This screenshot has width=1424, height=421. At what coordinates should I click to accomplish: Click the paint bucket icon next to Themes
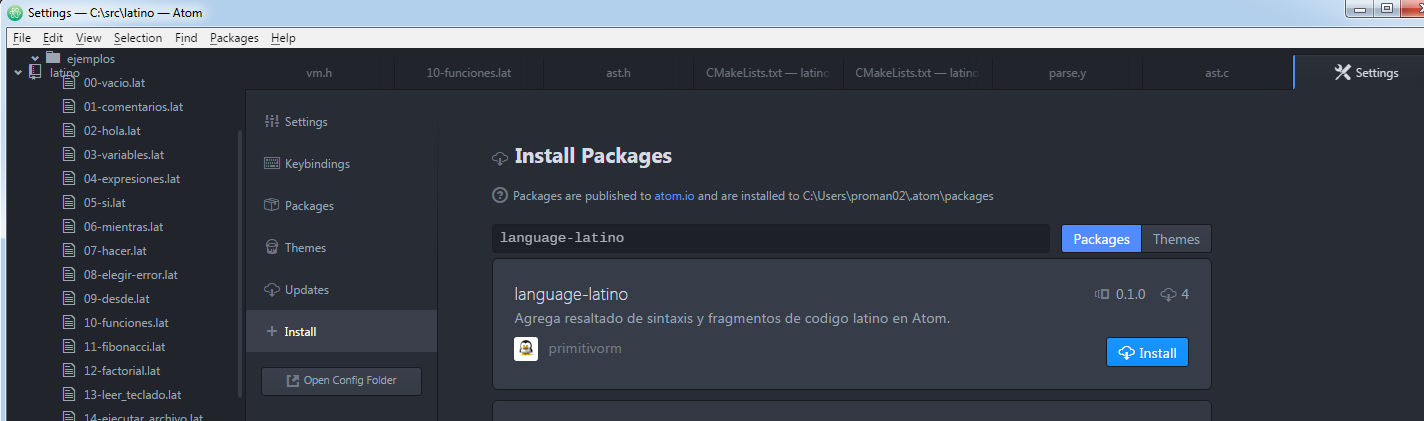271,247
